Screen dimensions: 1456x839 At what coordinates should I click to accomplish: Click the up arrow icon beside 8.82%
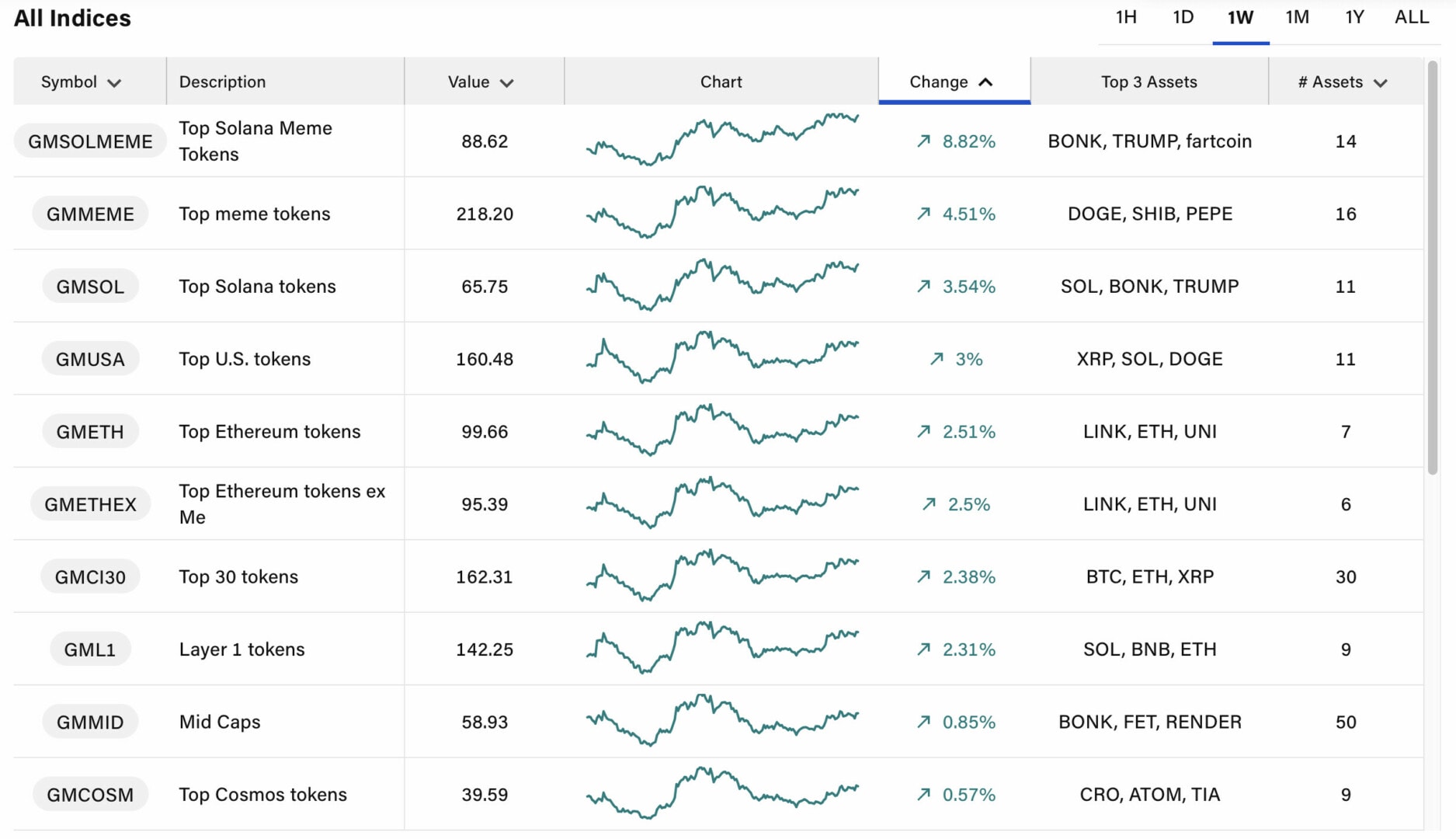[x=923, y=141]
